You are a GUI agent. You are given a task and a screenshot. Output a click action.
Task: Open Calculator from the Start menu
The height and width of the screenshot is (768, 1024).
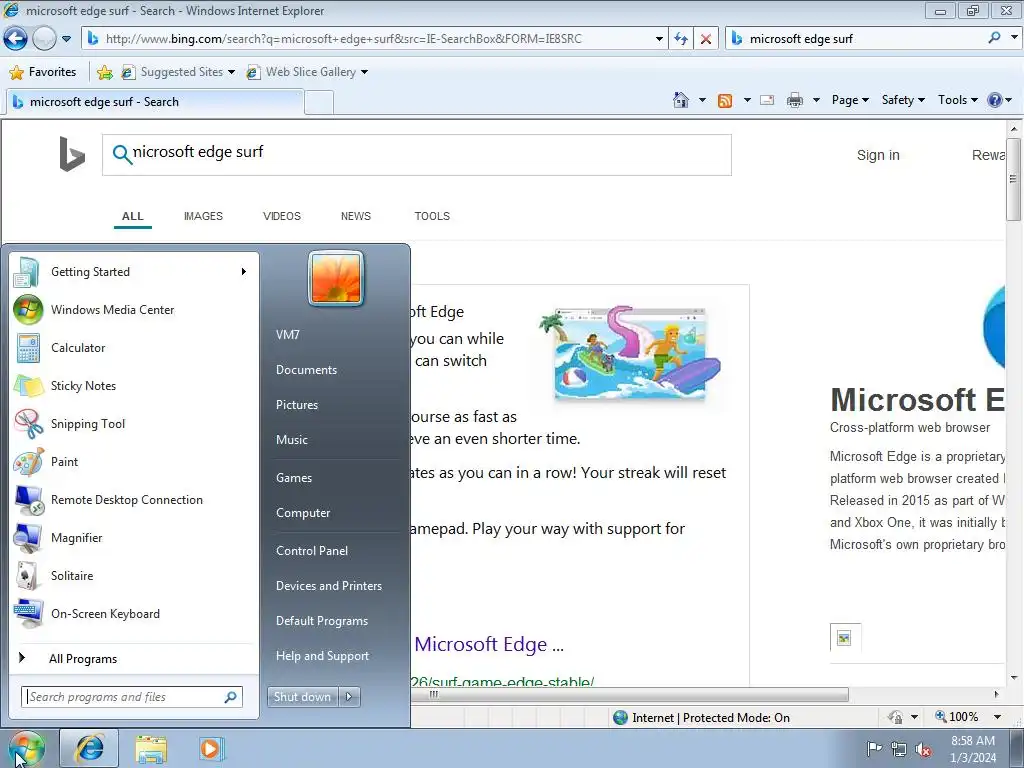[x=135, y=347]
